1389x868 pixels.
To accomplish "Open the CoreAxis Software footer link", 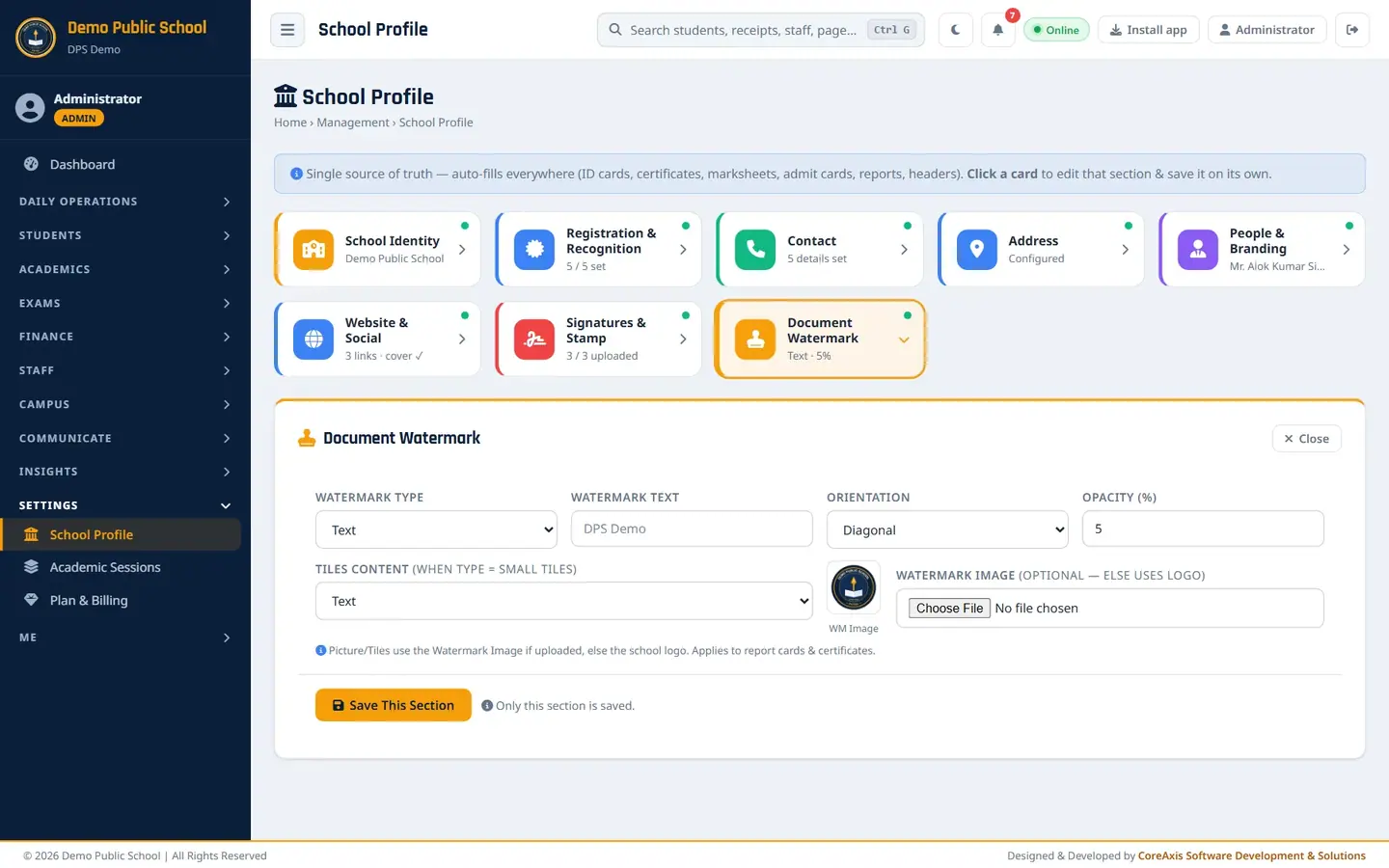I will click(1252, 855).
